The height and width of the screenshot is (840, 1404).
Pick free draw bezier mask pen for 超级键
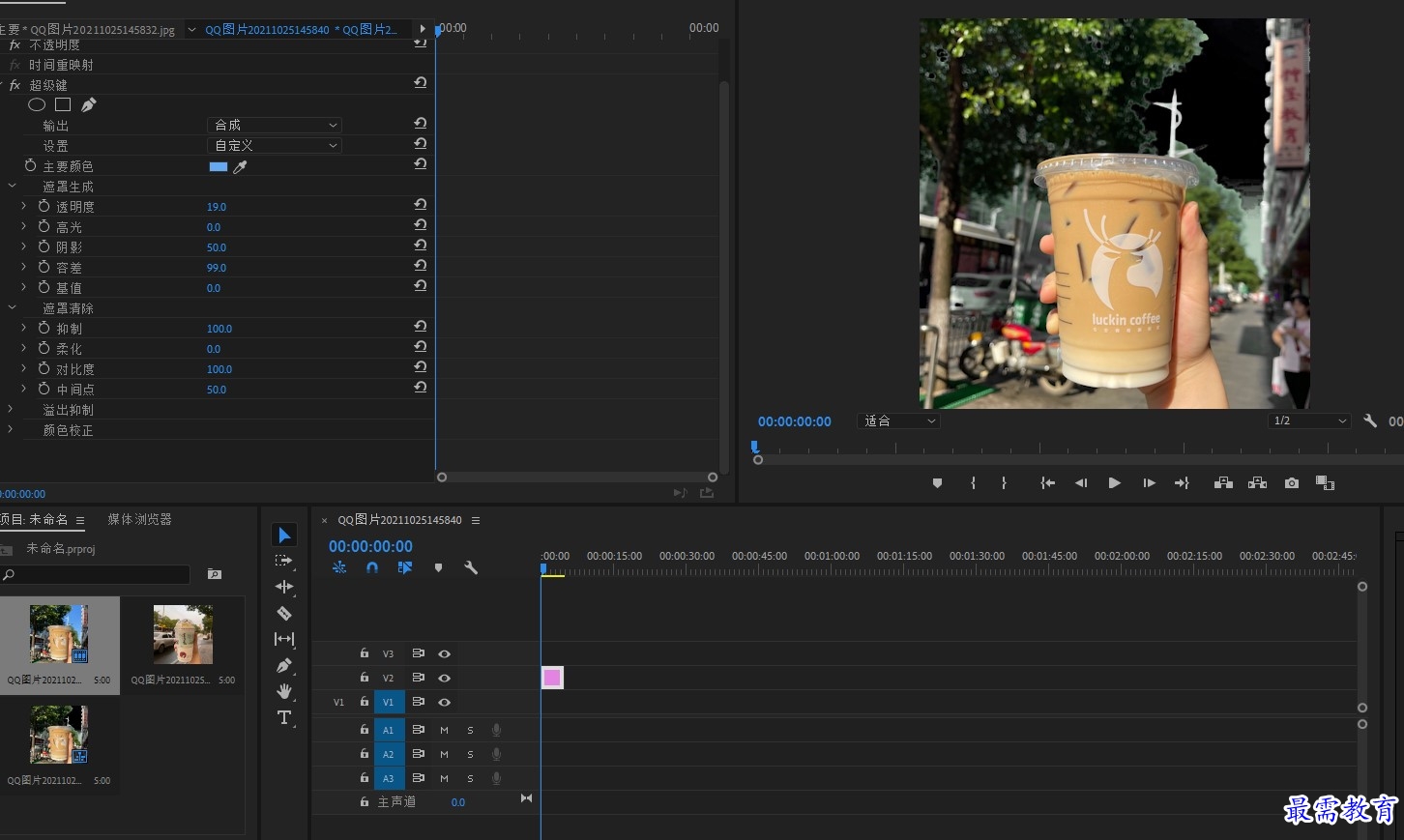(88, 104)
